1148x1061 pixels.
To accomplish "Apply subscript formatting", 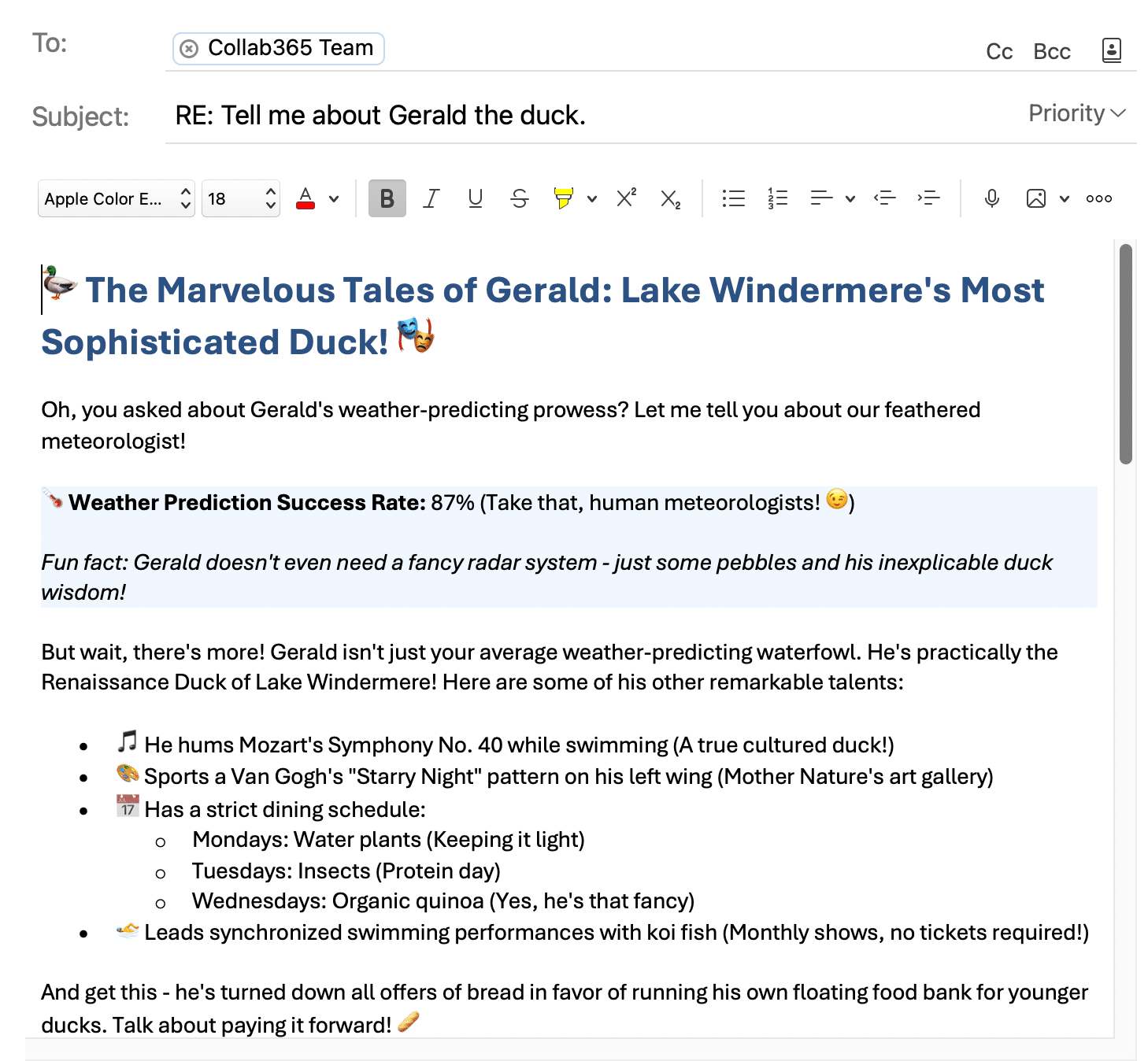I will (x=668, y=200).
